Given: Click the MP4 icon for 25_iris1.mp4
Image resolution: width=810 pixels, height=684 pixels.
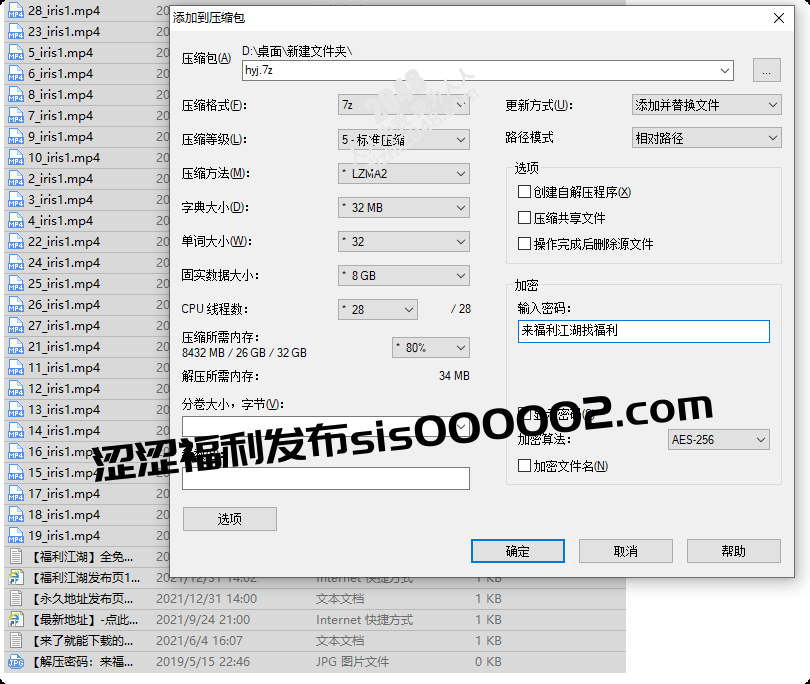Looking at the screenshot, I should [x=16, y=284].
